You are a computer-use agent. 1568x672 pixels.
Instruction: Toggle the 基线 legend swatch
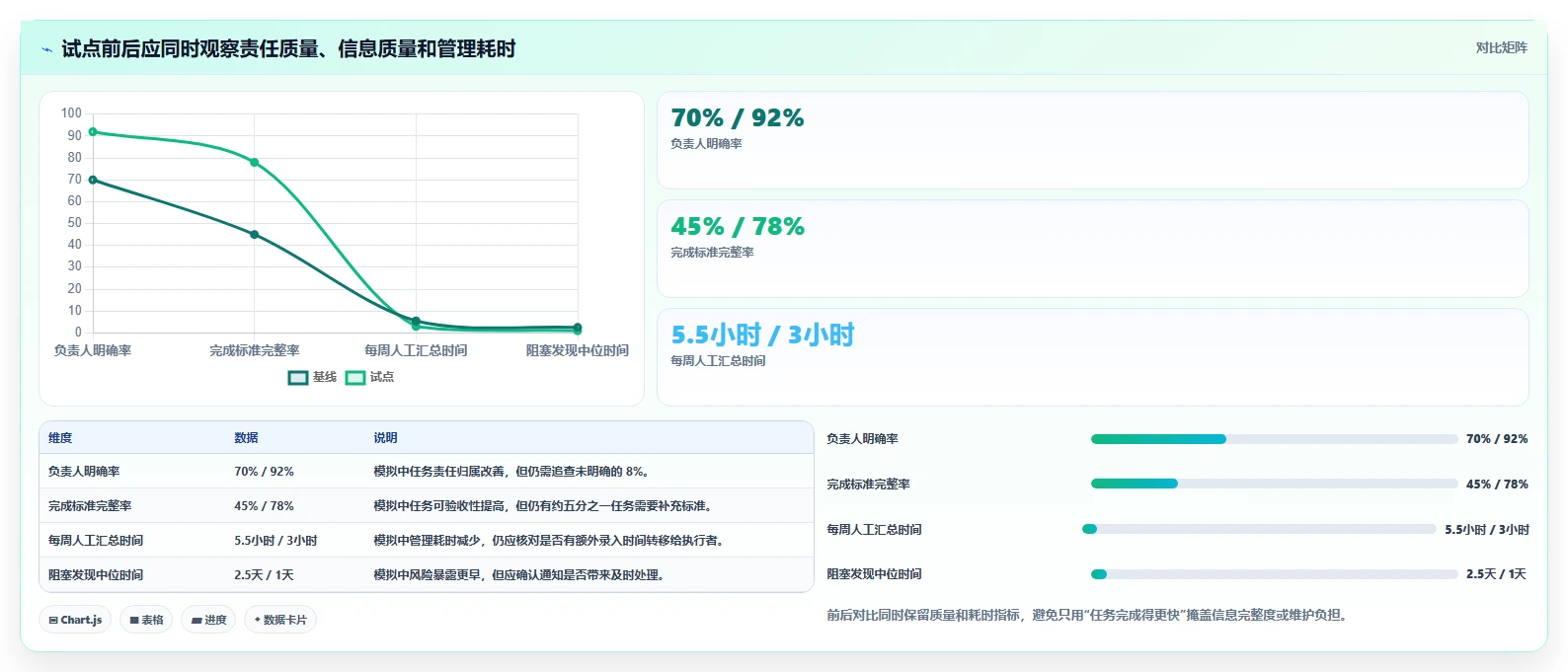[x=298, y=377]
